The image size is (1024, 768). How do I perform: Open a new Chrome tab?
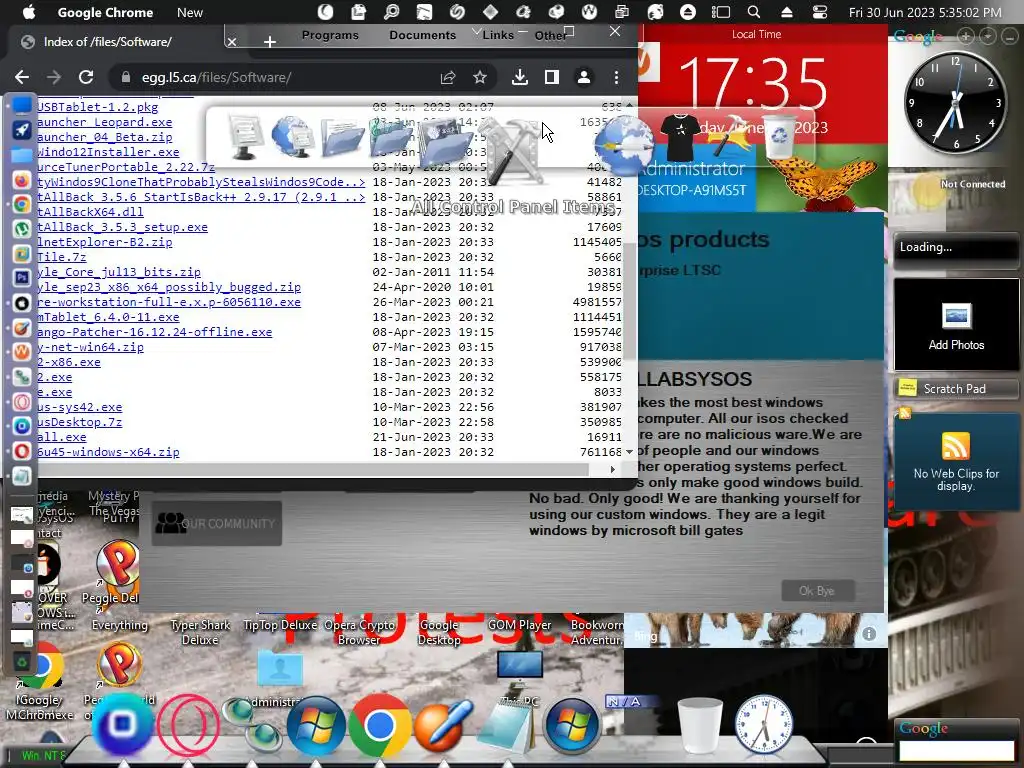point(270,42)
